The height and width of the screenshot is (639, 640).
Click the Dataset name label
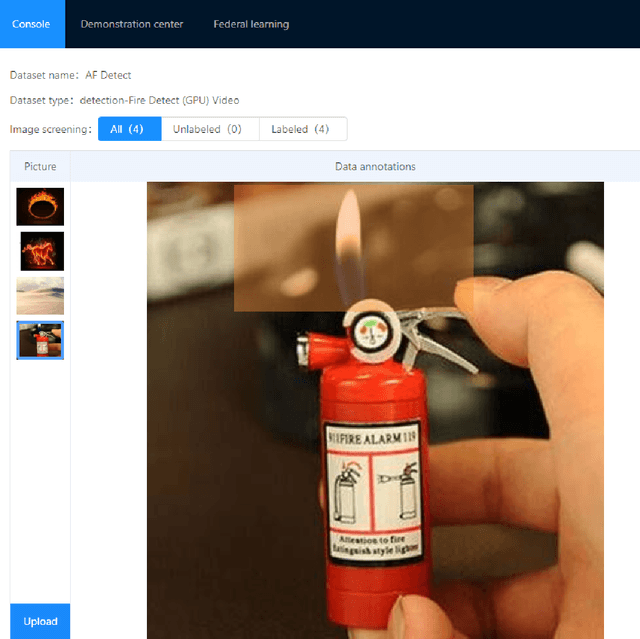[x=44, y=75]
